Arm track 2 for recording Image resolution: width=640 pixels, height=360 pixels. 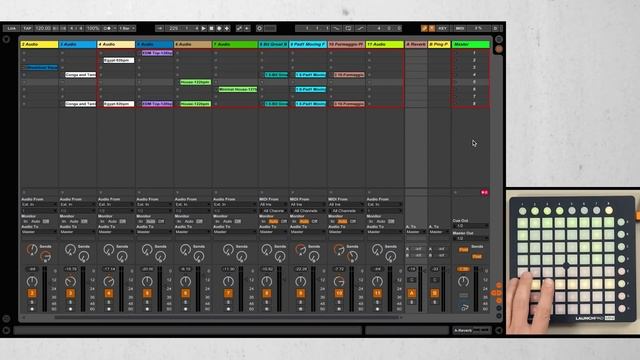(x=32, y=309)
